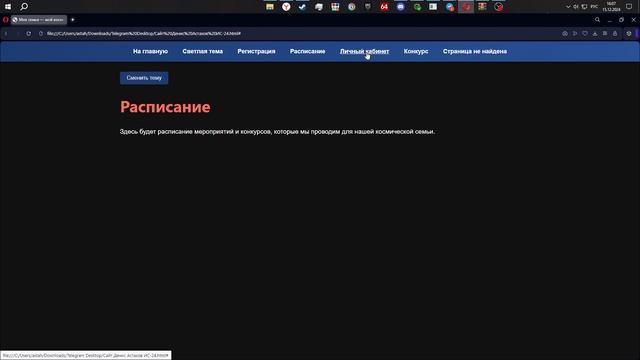640x360 pixels.
Task: Go back to previous page
Action: [6, 33]
